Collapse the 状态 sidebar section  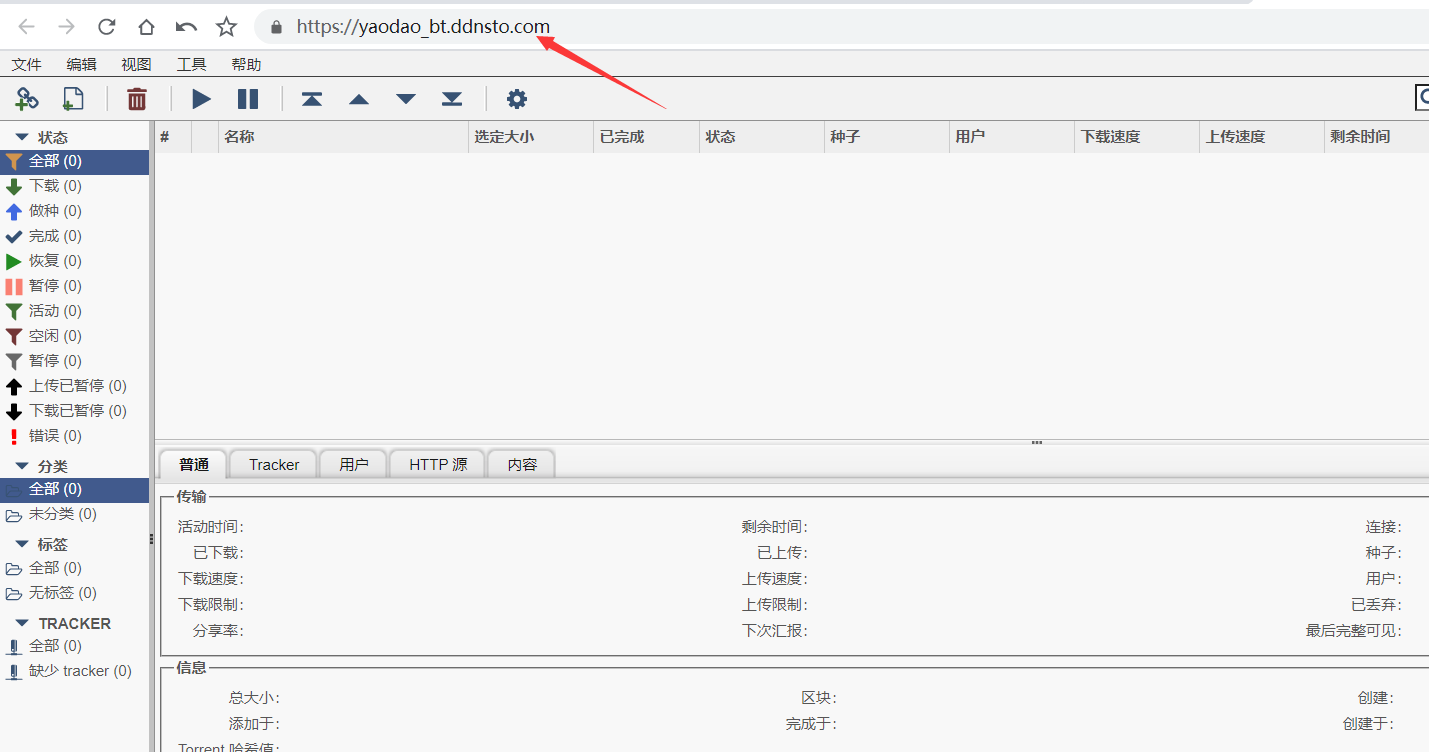click(x=22, y=137)
